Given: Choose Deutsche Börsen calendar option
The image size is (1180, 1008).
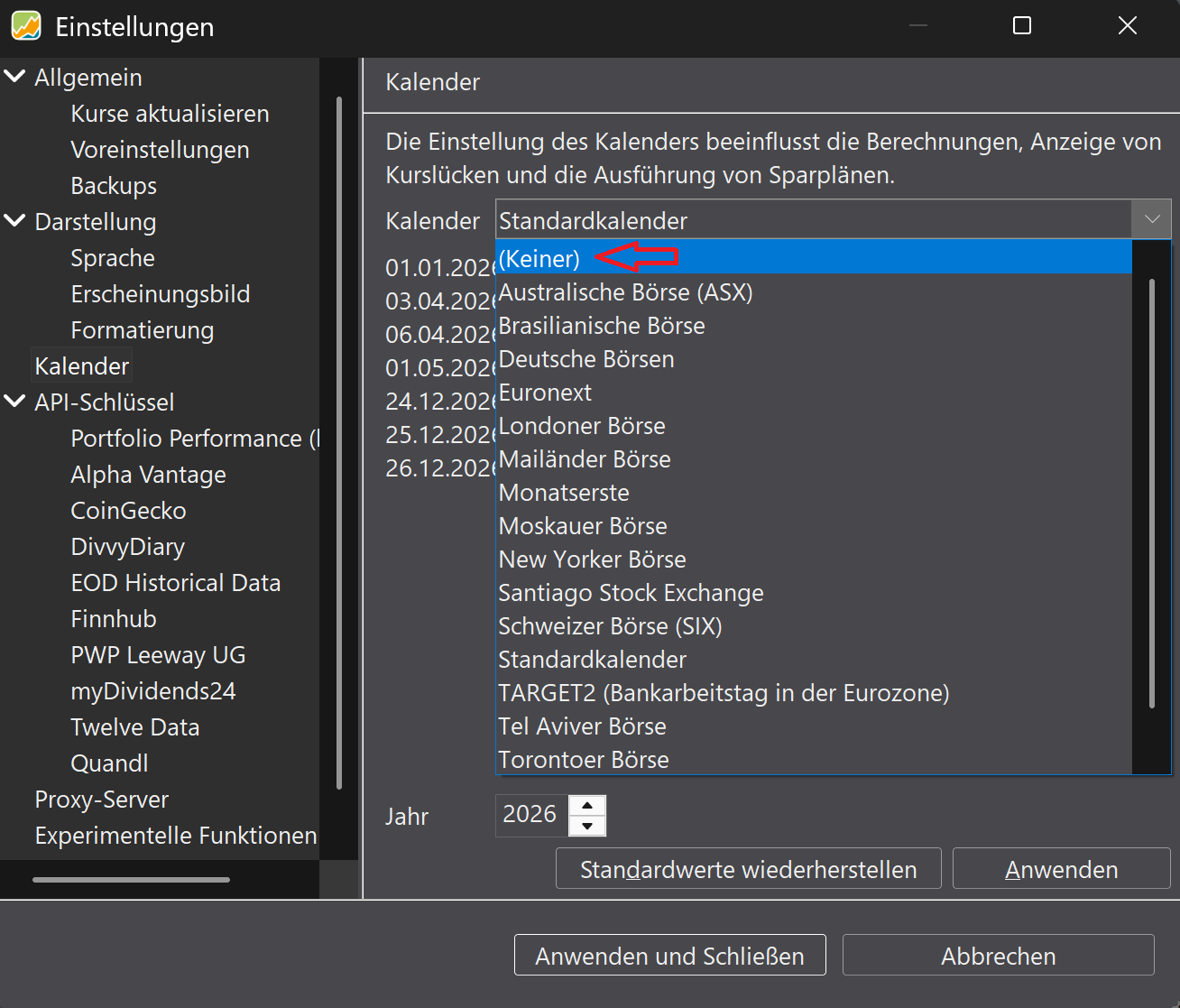Looking at the screenshot, I should click(586, 359).
